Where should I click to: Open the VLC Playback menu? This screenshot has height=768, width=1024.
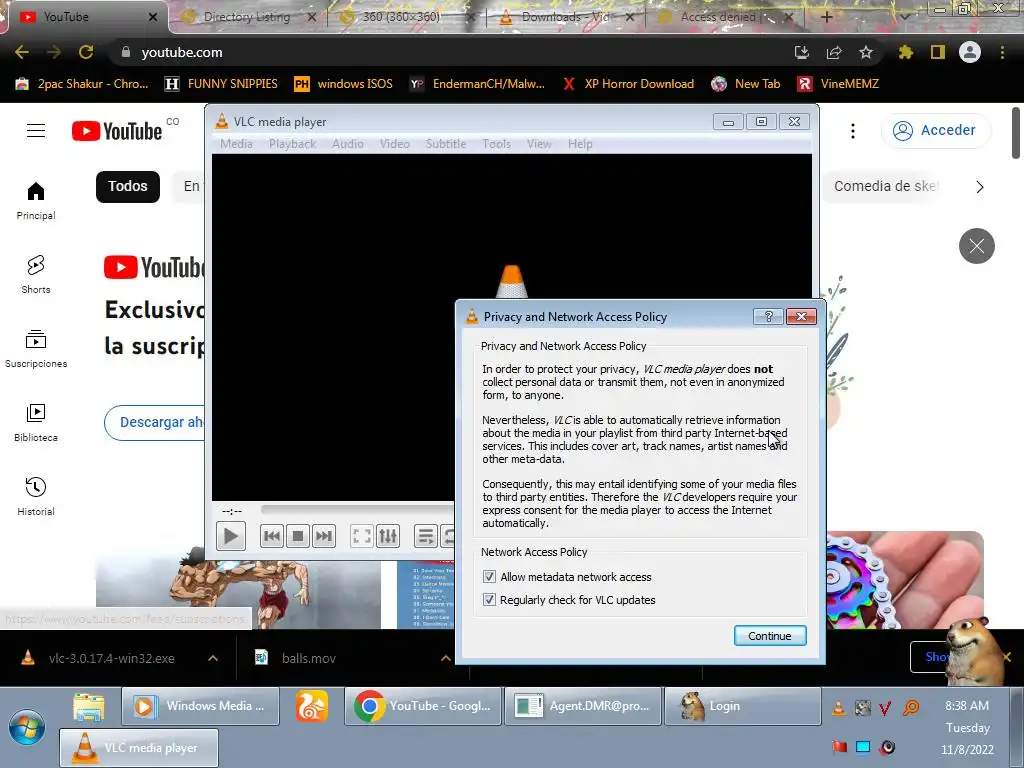pos(293,144)
